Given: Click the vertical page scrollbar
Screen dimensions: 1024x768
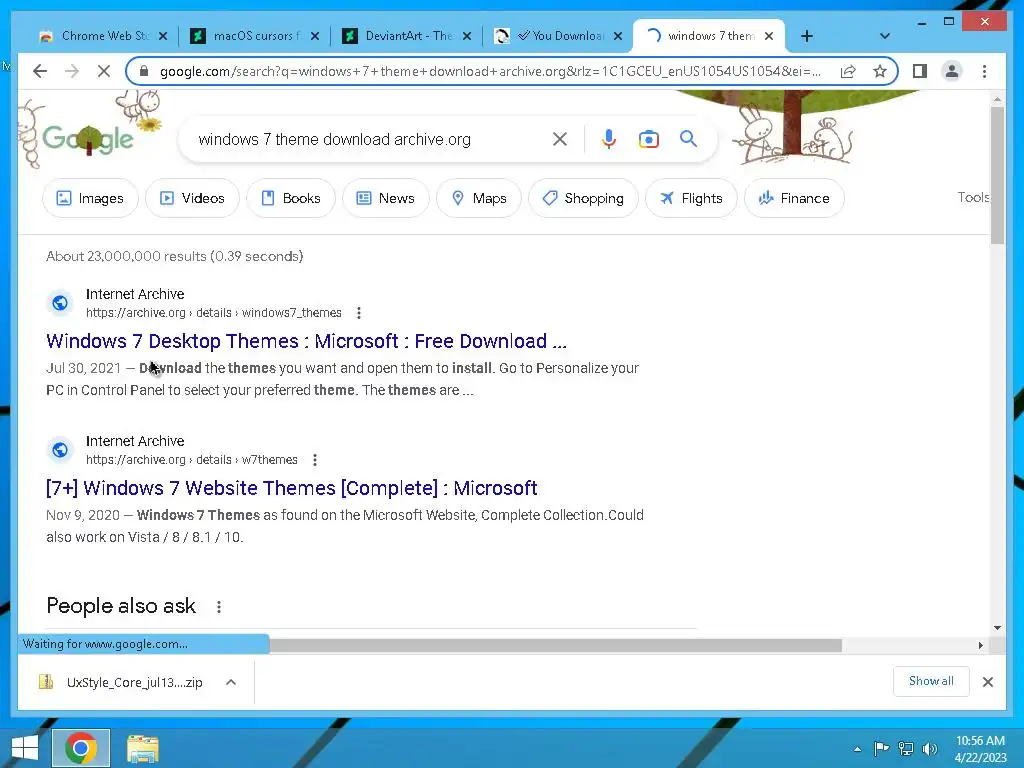Looking at the screenshot, I should pyautogui.click(x=997, y=175).
